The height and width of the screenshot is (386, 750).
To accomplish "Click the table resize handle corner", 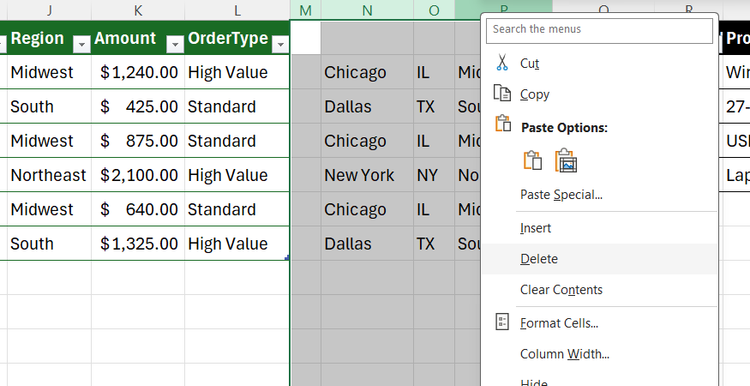I will [287, 258].
